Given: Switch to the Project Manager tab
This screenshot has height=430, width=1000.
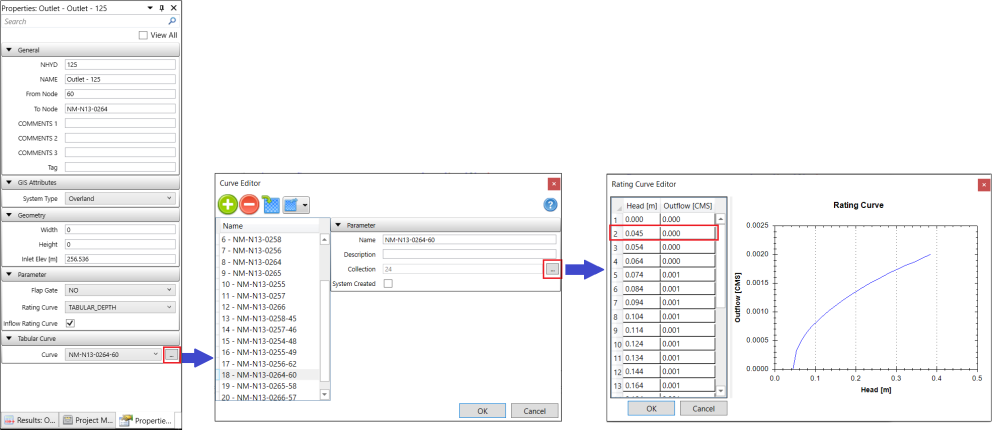Looking at the screenshot, I should (89, 420).
